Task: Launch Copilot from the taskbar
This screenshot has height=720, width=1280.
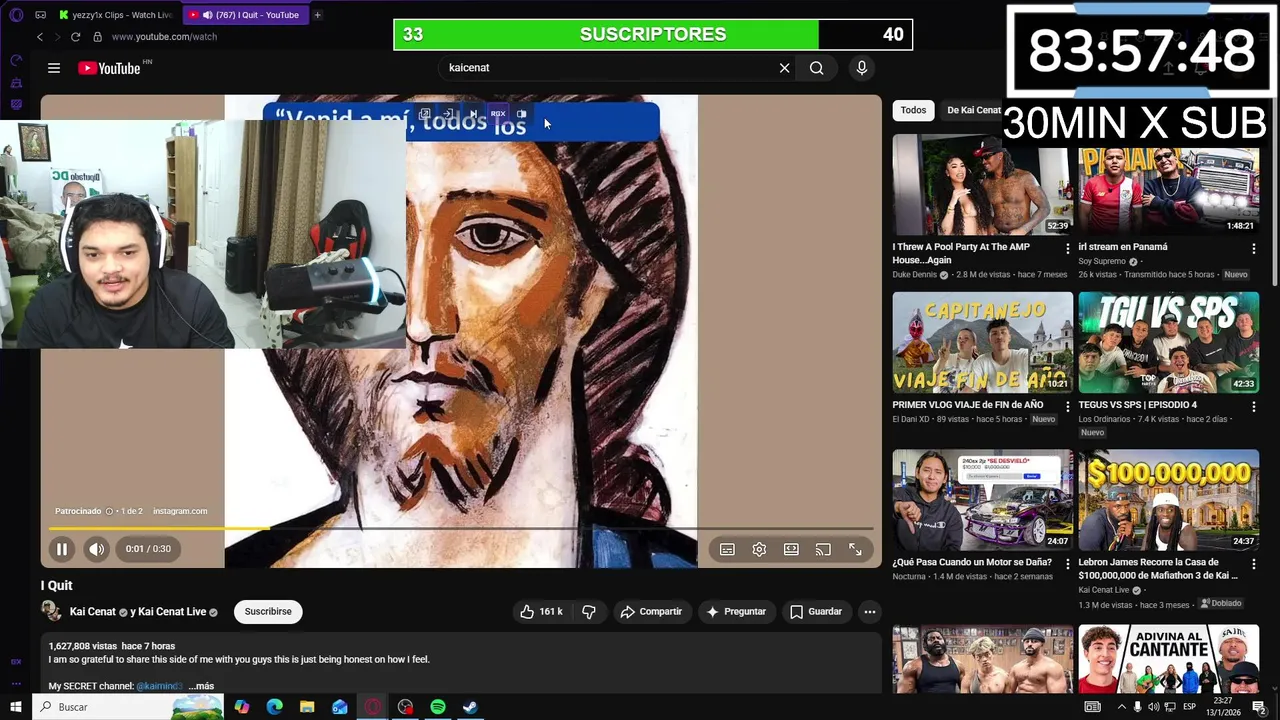Action: (242, 707)
